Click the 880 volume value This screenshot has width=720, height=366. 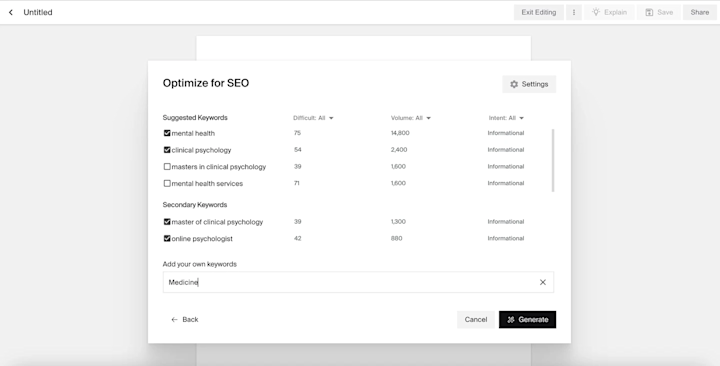click(396, 238)
